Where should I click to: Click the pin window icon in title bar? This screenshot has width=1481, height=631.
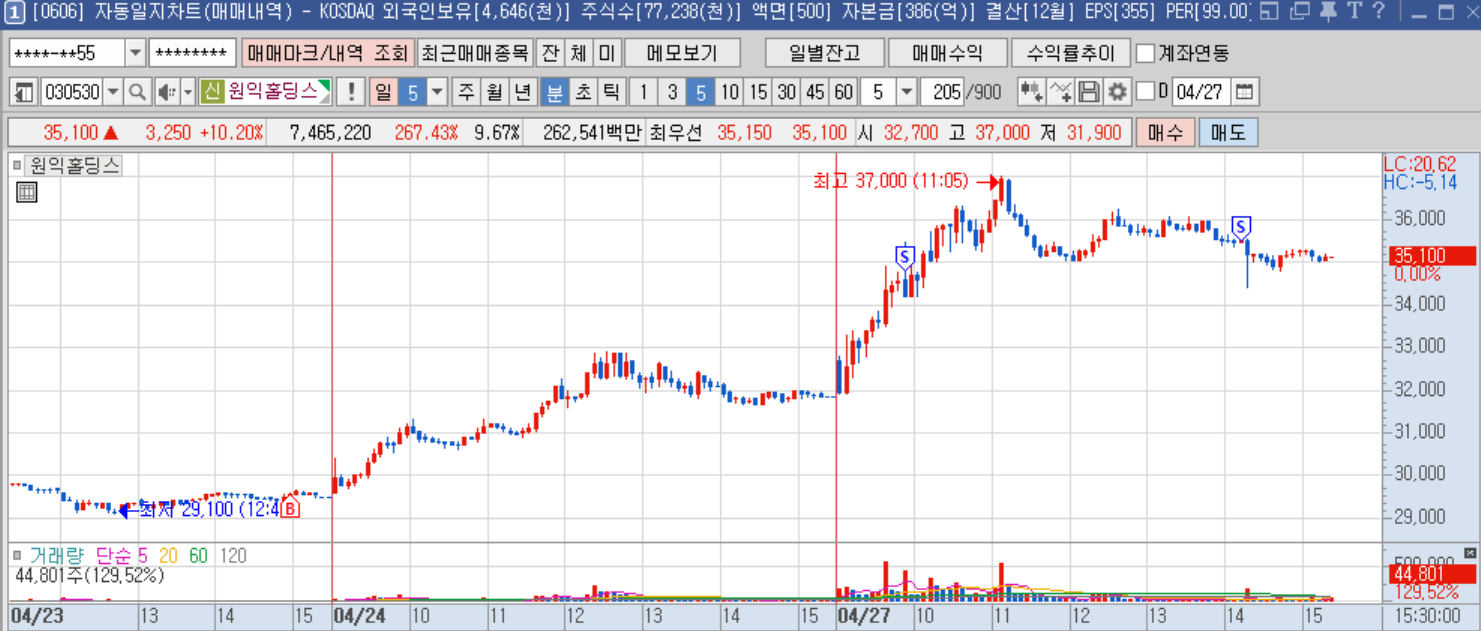click(x=1328, y=12)
